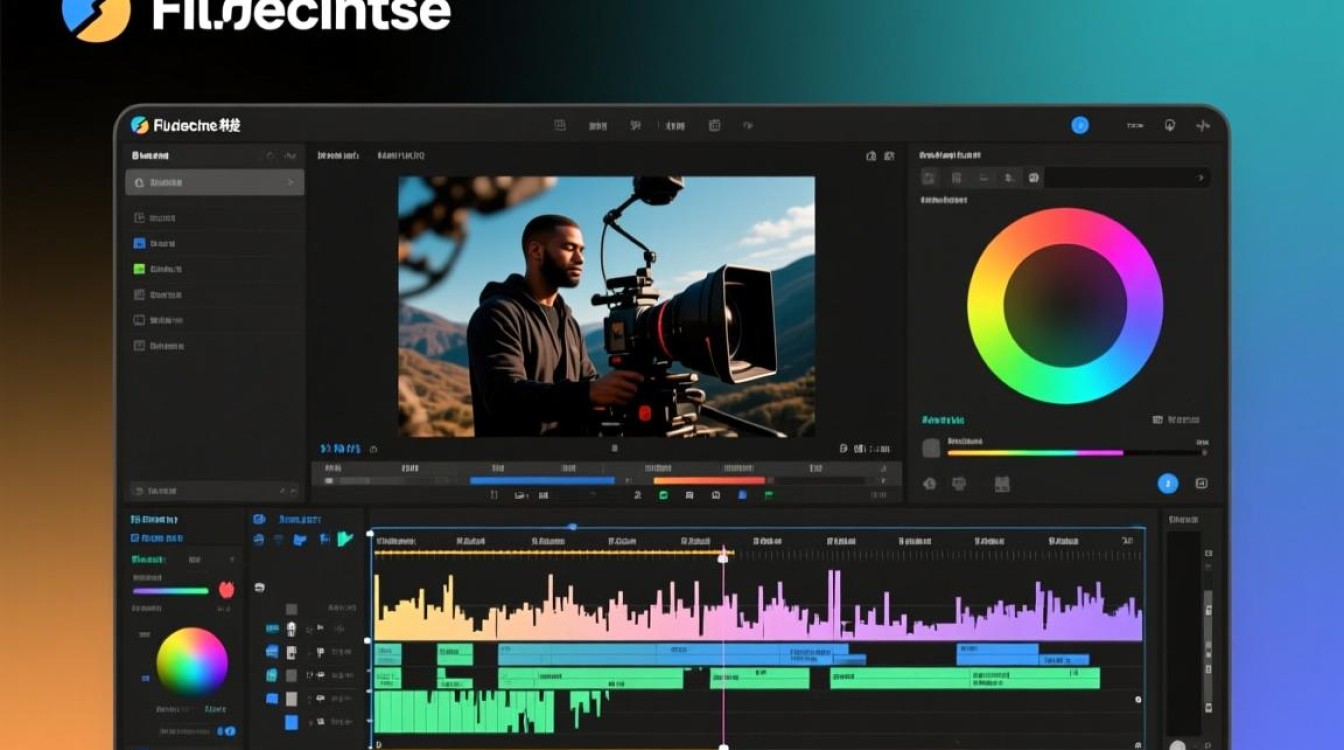Open the dropdown at bottom of left sidebar
Image resolution: width=1344 pixels, height=750 pixels.
point(288,491)
